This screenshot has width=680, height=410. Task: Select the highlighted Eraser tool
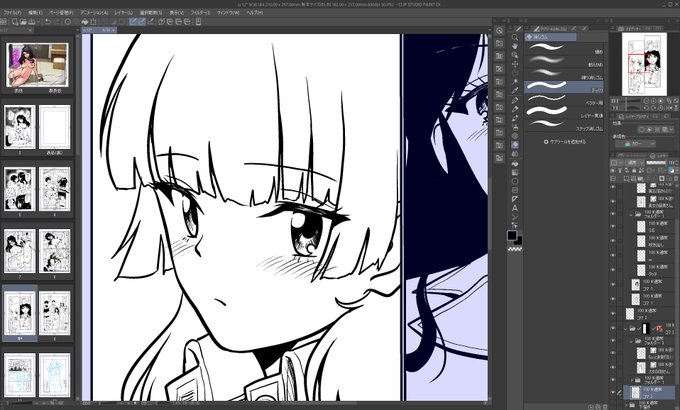tap(515, 145)
